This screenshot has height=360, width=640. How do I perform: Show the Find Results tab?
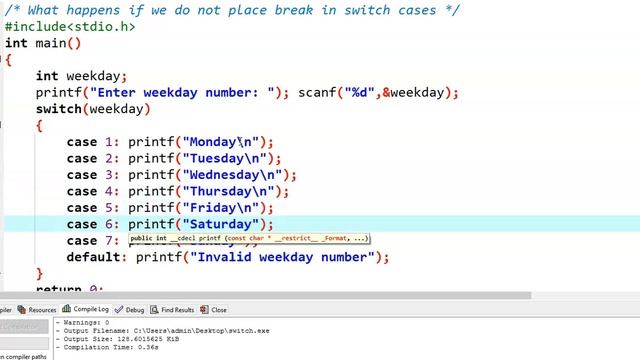172,310
